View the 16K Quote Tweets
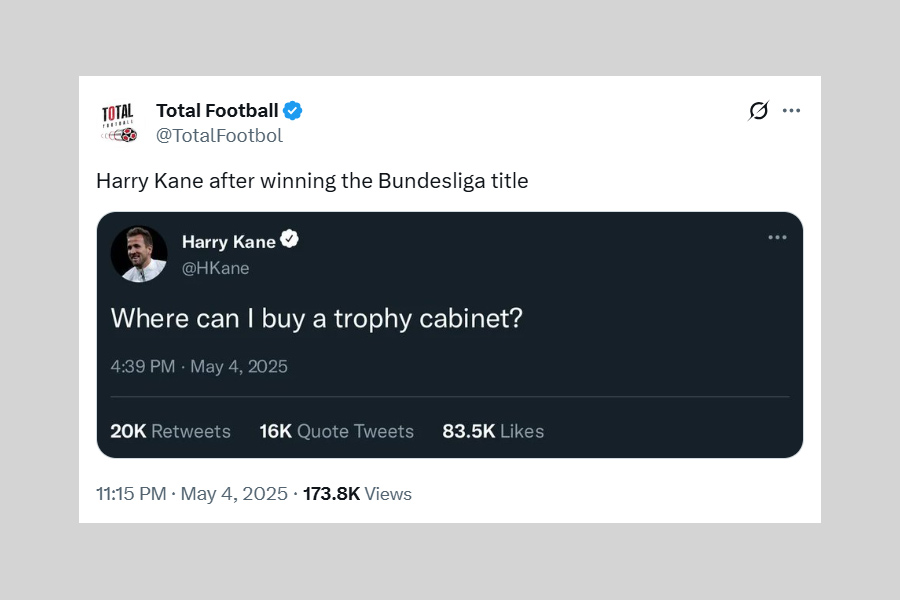 (x=336, y=431)
